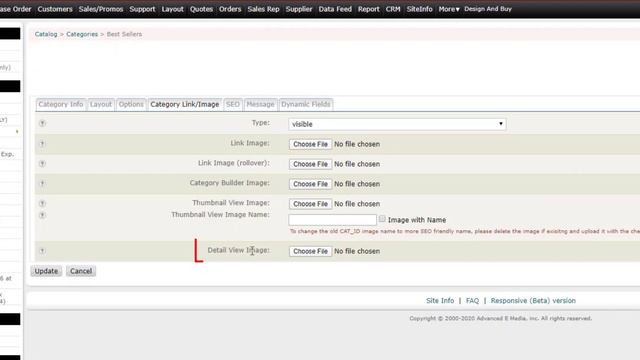Open the SEO tab
The image size is (640, 360).
point(233,104)
